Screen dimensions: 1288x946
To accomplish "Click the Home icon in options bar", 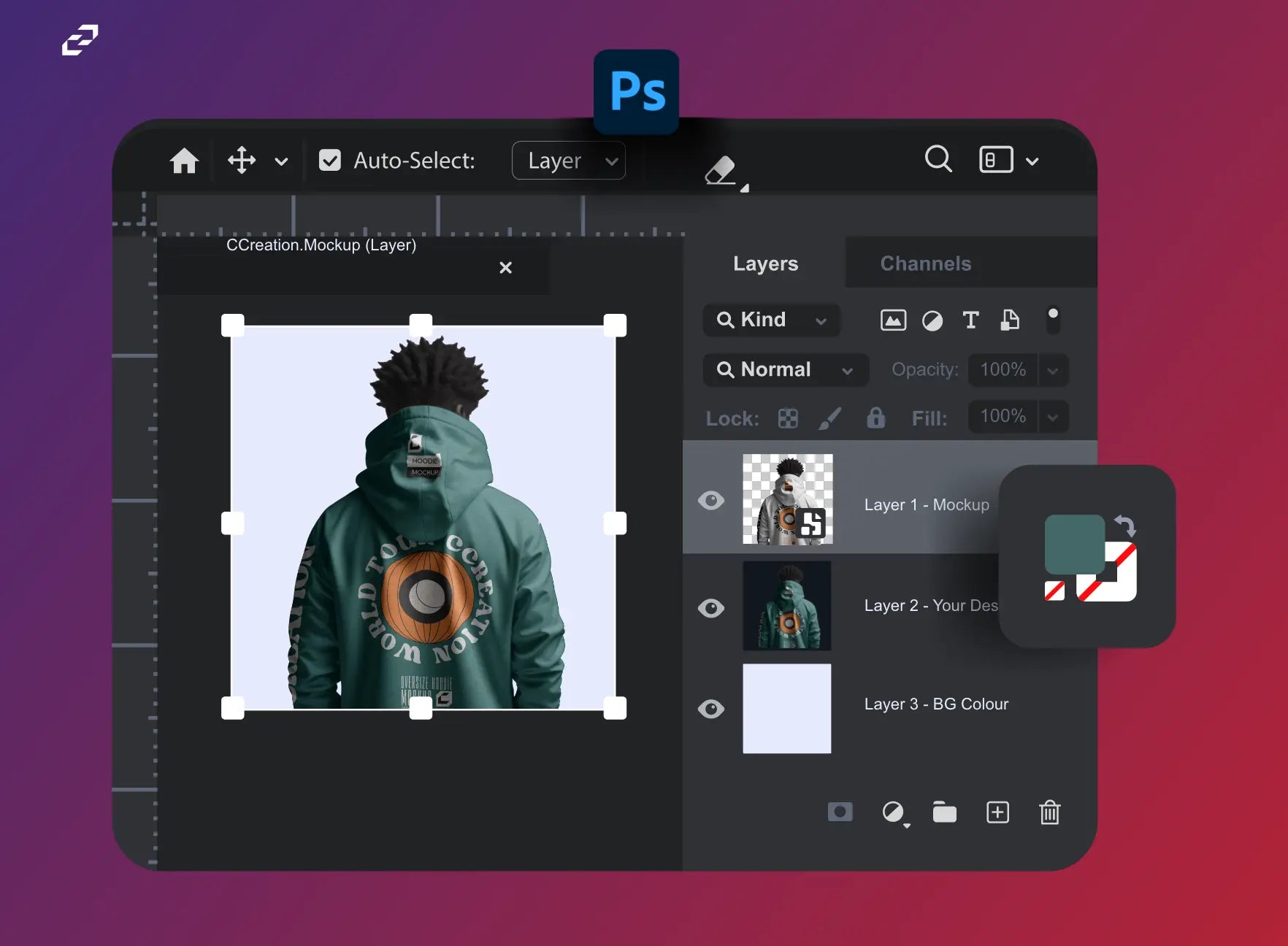I will (x=184, y=161).
